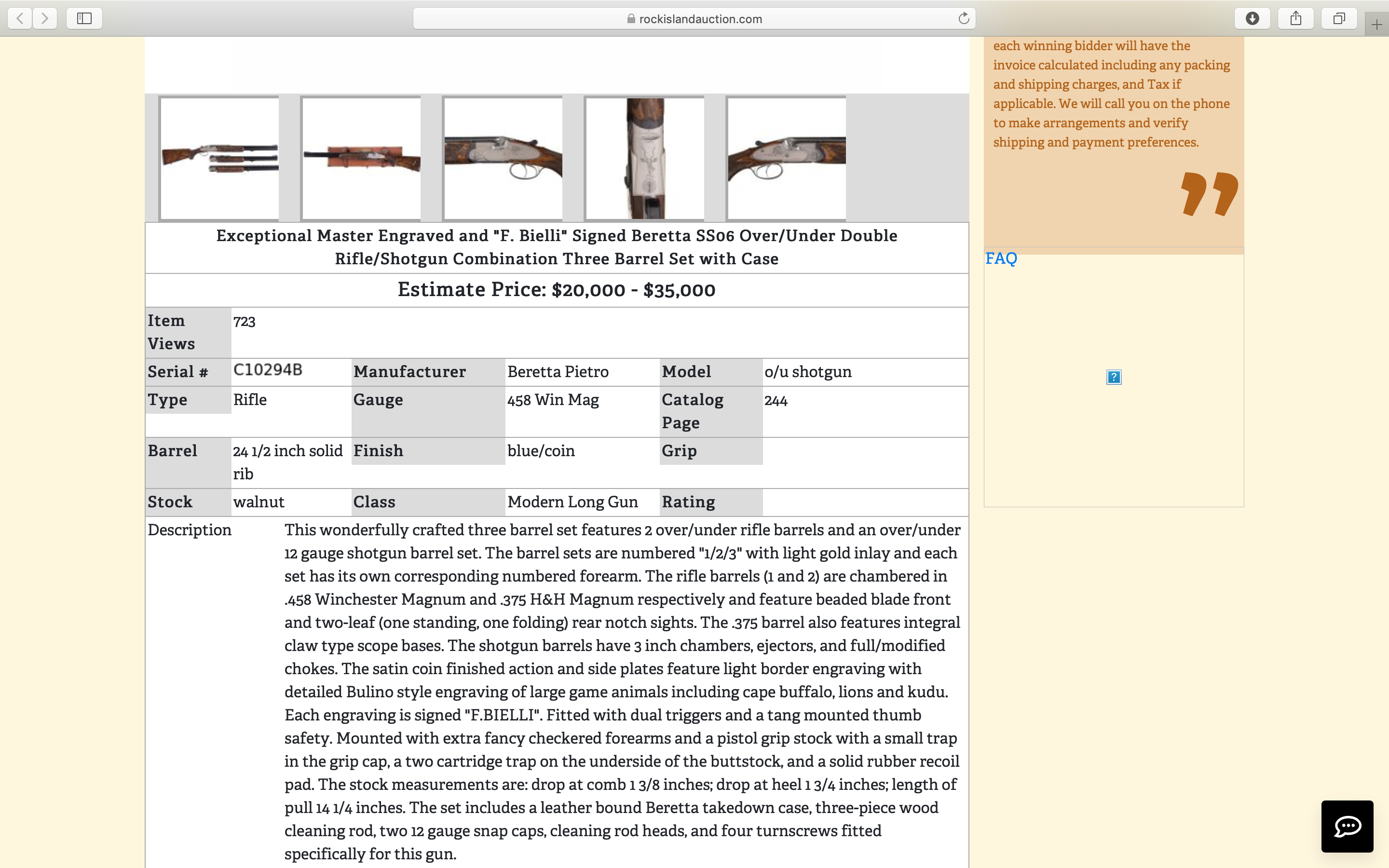Click the gauge value 458 Win Mag
The width and height of the screenshot is (1389, 868).
click(553, 400)
